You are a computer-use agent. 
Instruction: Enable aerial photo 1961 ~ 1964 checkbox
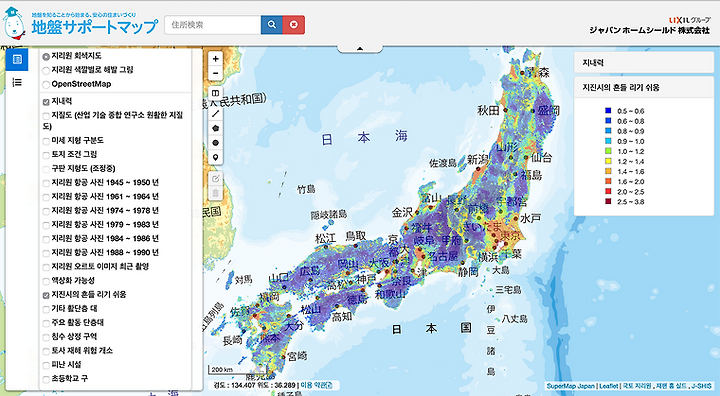(46, 197)
